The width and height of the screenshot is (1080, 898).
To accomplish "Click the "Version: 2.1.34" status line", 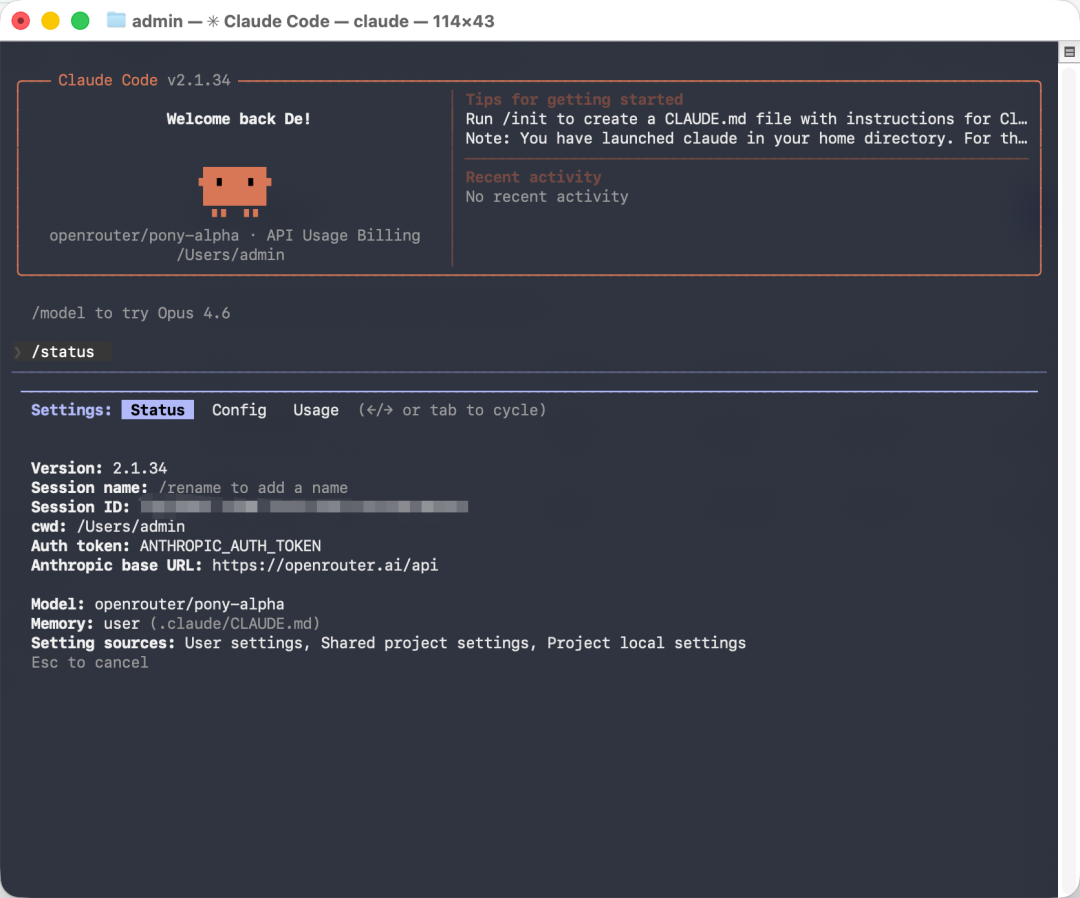I will pyautogui.click(x=99, y=468).
